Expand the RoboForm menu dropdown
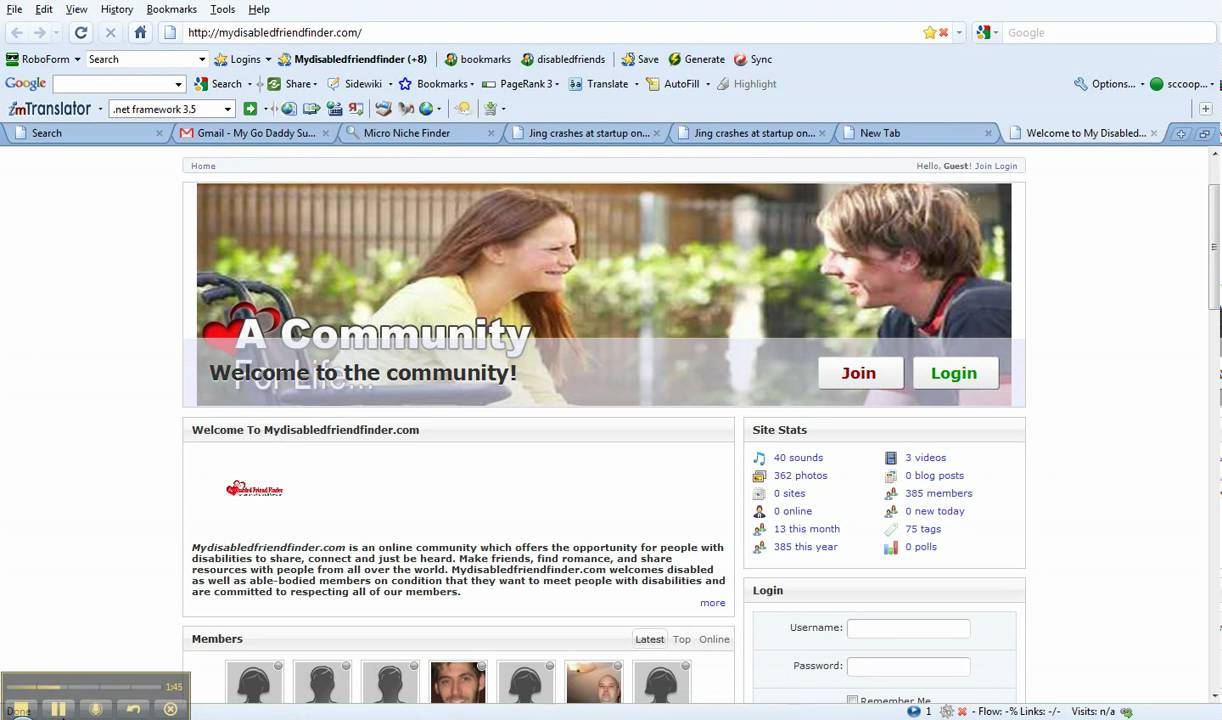The height and width of the screenshot is (720, 1222). tap(77, 59)
